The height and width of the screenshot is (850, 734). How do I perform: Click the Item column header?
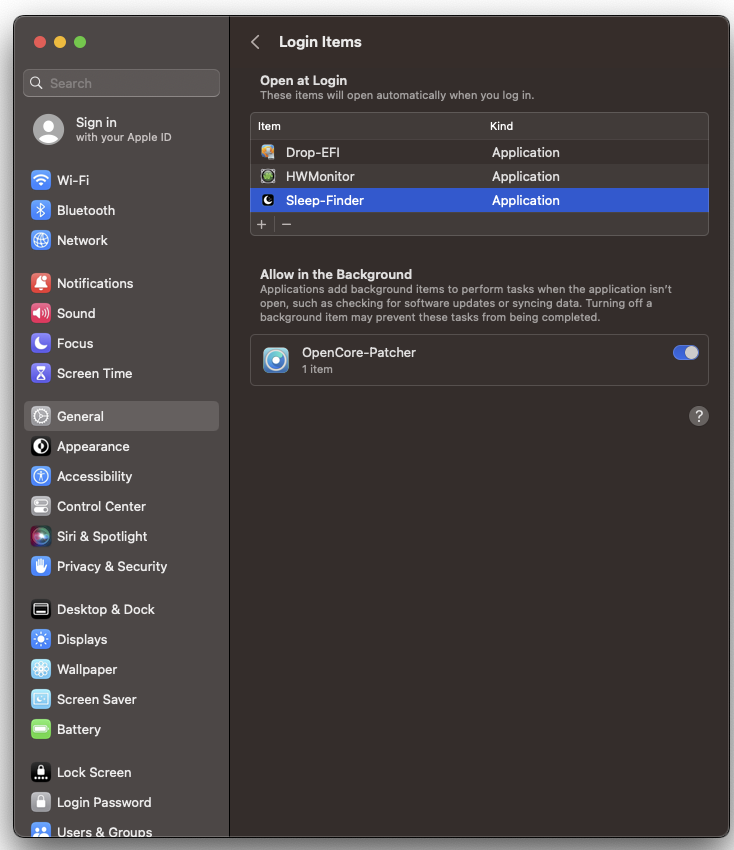click(x=269, y=126)
